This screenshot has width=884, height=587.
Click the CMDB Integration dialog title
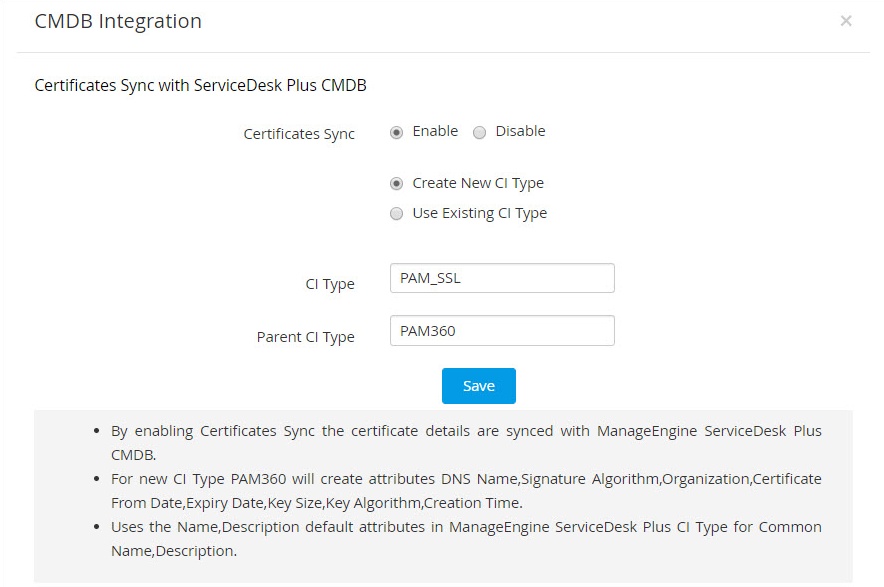pos(118,21)
